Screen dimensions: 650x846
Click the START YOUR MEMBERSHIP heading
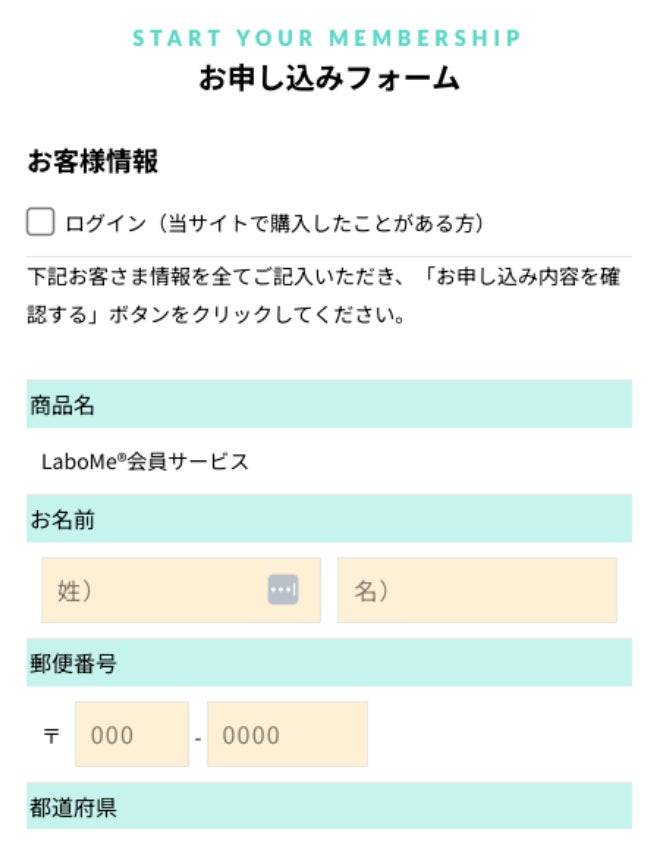point(327,38)
